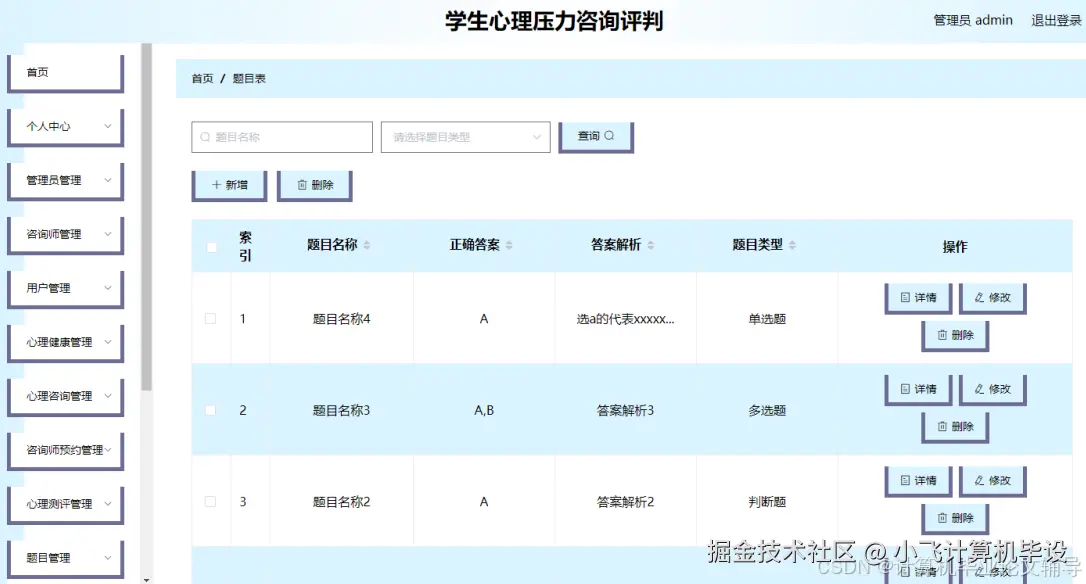This screenshot has height=584, width=1086.
Task: Expand the 咨询师预约管理 sidebar menu
Action: coord(66,451)
